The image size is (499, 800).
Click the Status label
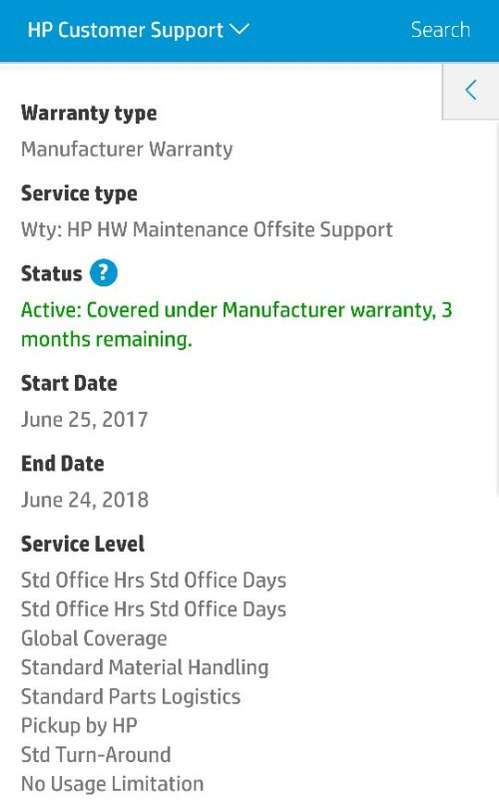point(52,273)
